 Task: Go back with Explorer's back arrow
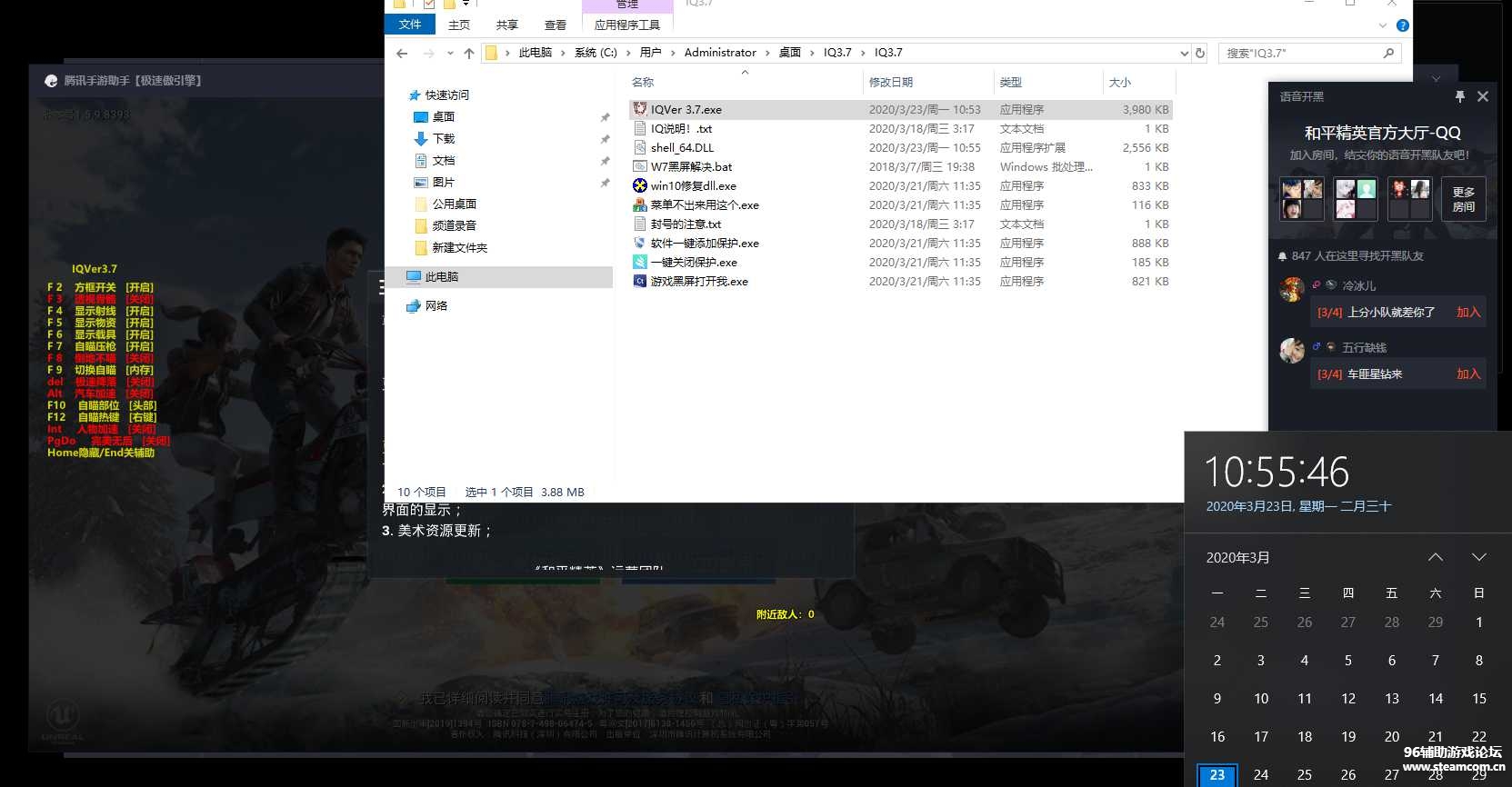point(402,53)
